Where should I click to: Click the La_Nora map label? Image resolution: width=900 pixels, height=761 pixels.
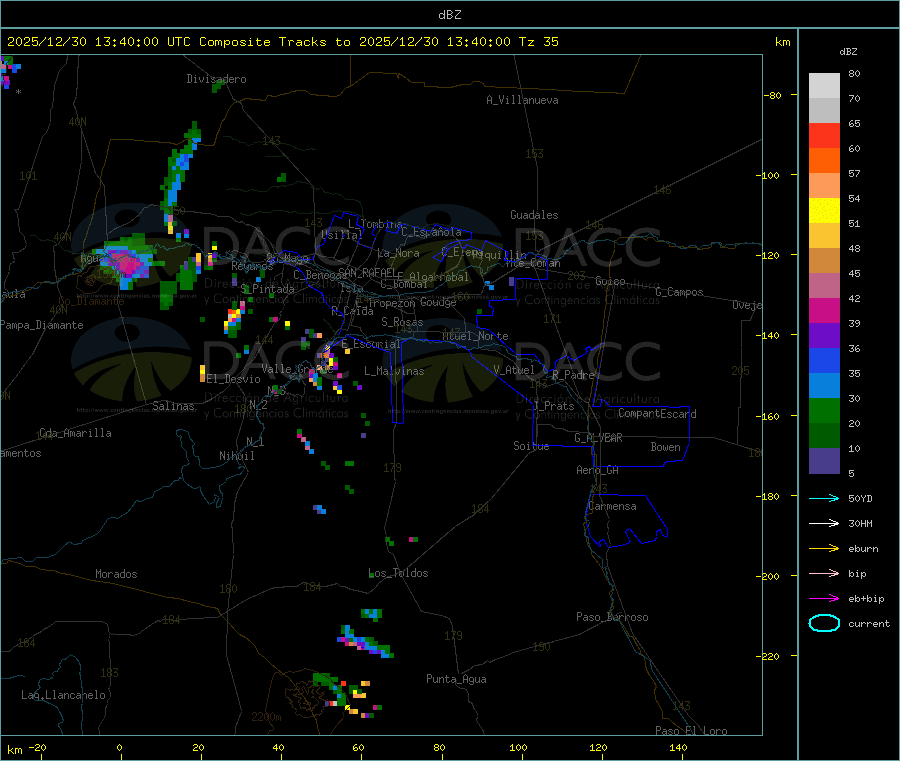398,253
